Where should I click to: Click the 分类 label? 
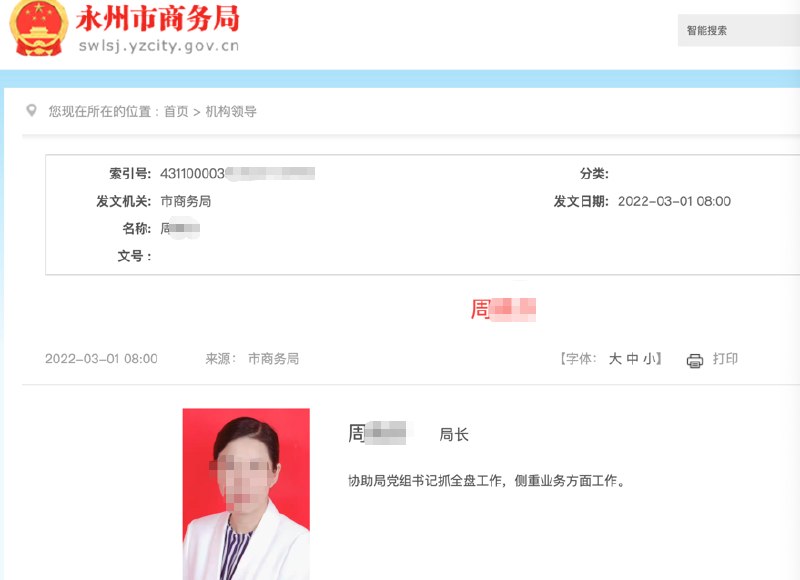tap(594, 173)
